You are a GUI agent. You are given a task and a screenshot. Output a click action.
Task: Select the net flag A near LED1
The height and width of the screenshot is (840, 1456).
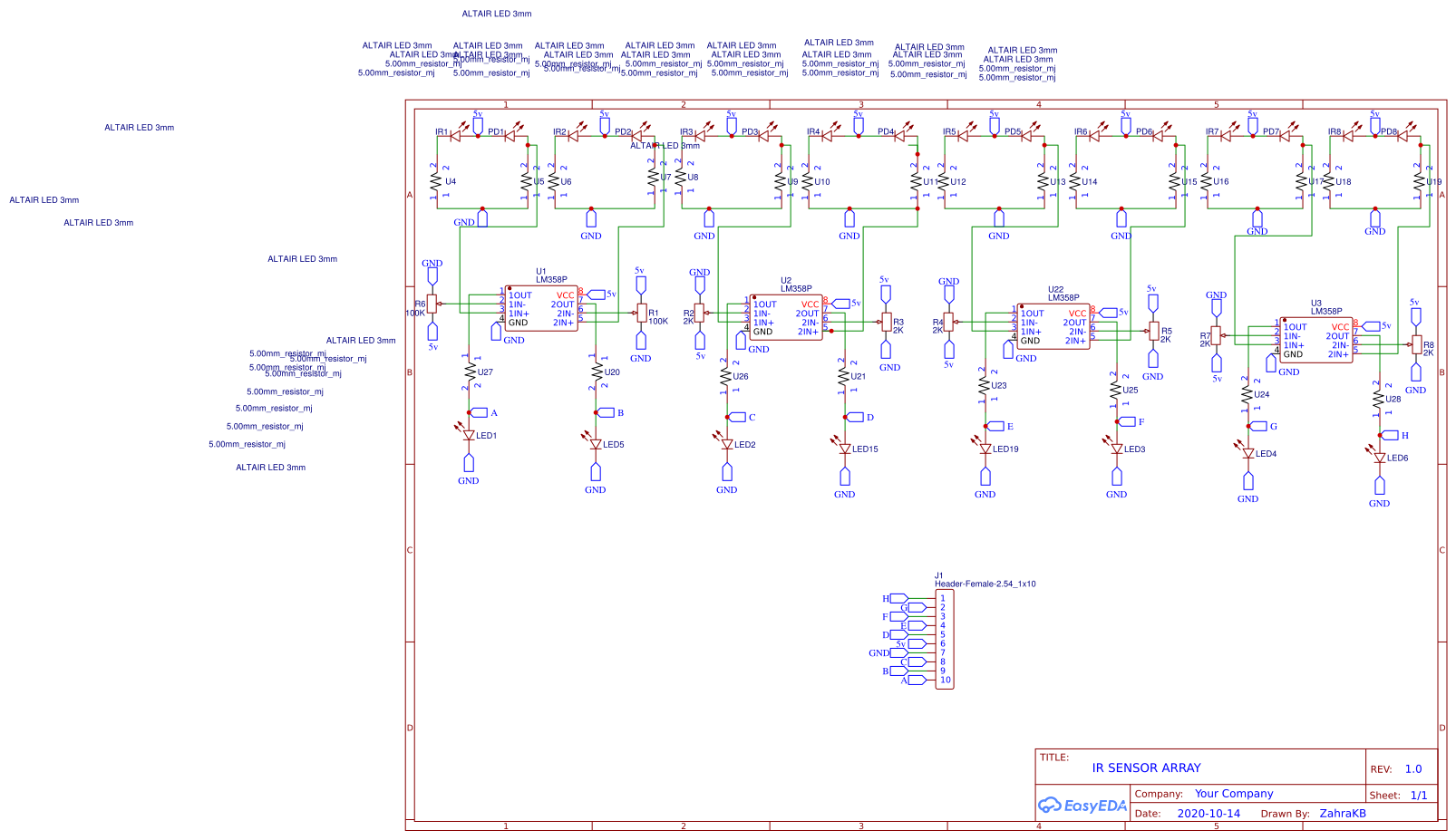[x=480, y=411]
